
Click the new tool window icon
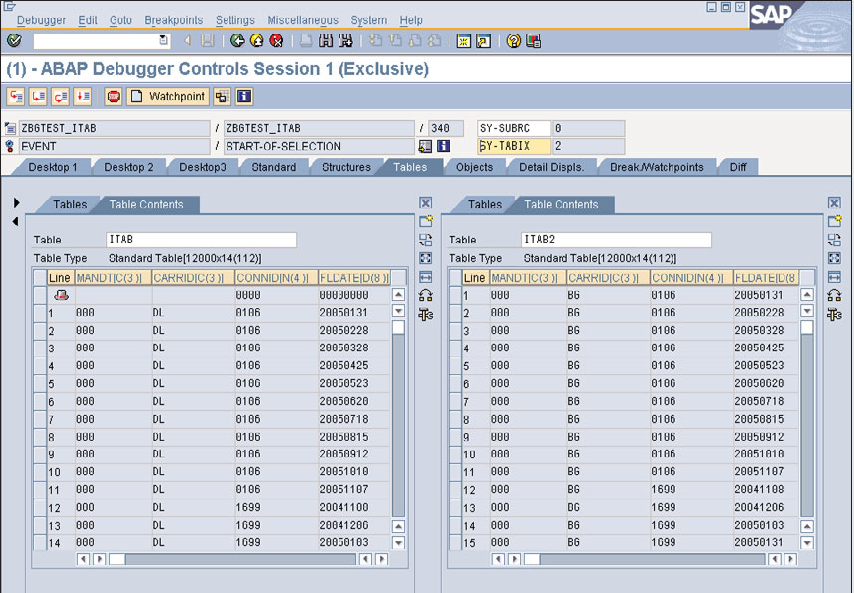click(426, 221)
